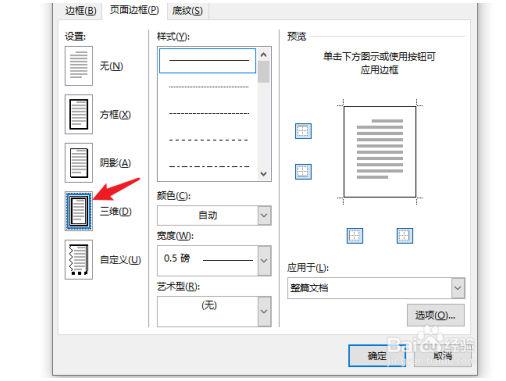Select the fine dotted line style
The height and width of the screenshot is (381, 506).
tap(209, 87)
